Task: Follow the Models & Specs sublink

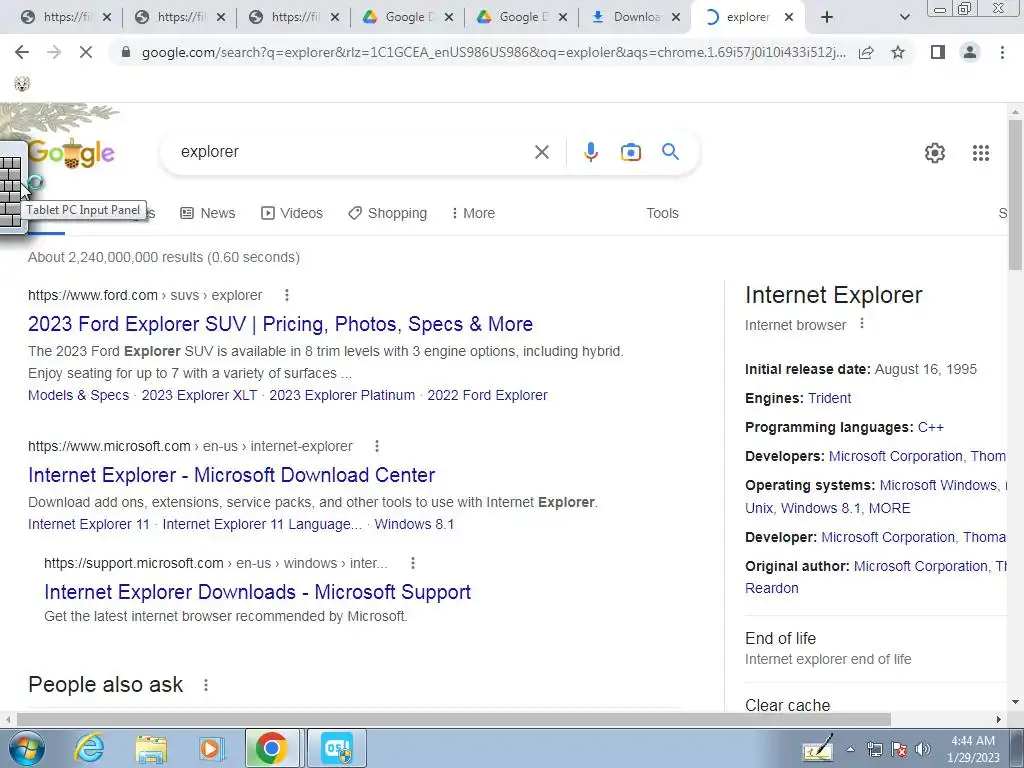Action: pyautogui.click(x=78, y=395)
